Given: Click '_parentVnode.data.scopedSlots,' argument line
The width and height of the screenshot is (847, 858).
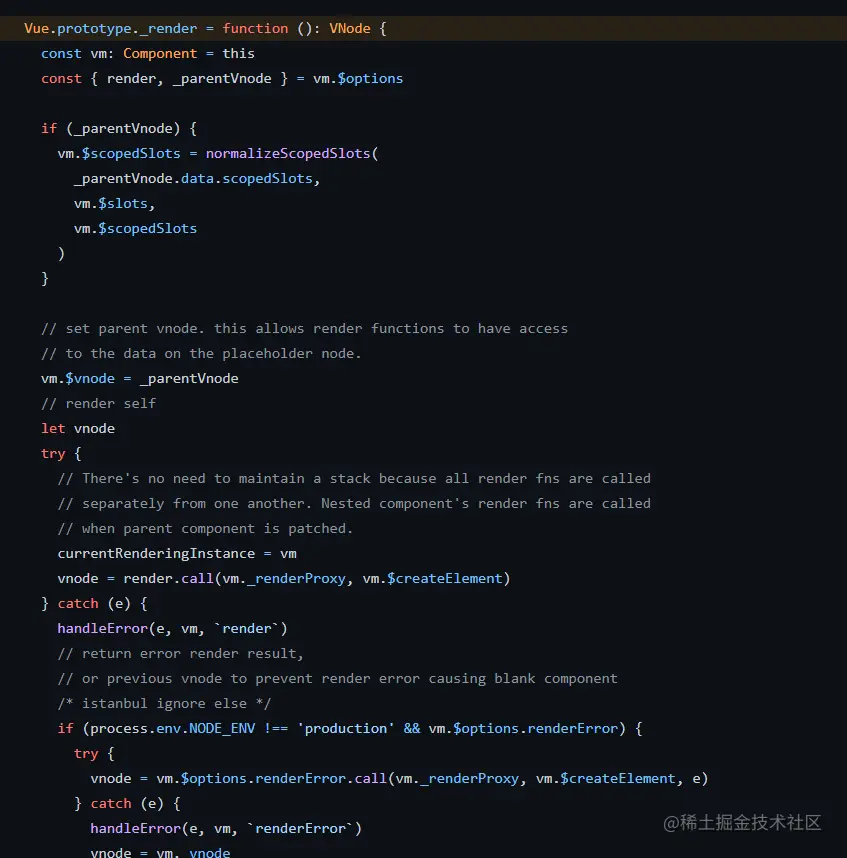Looking at the screenshot, I should [197, 178].
